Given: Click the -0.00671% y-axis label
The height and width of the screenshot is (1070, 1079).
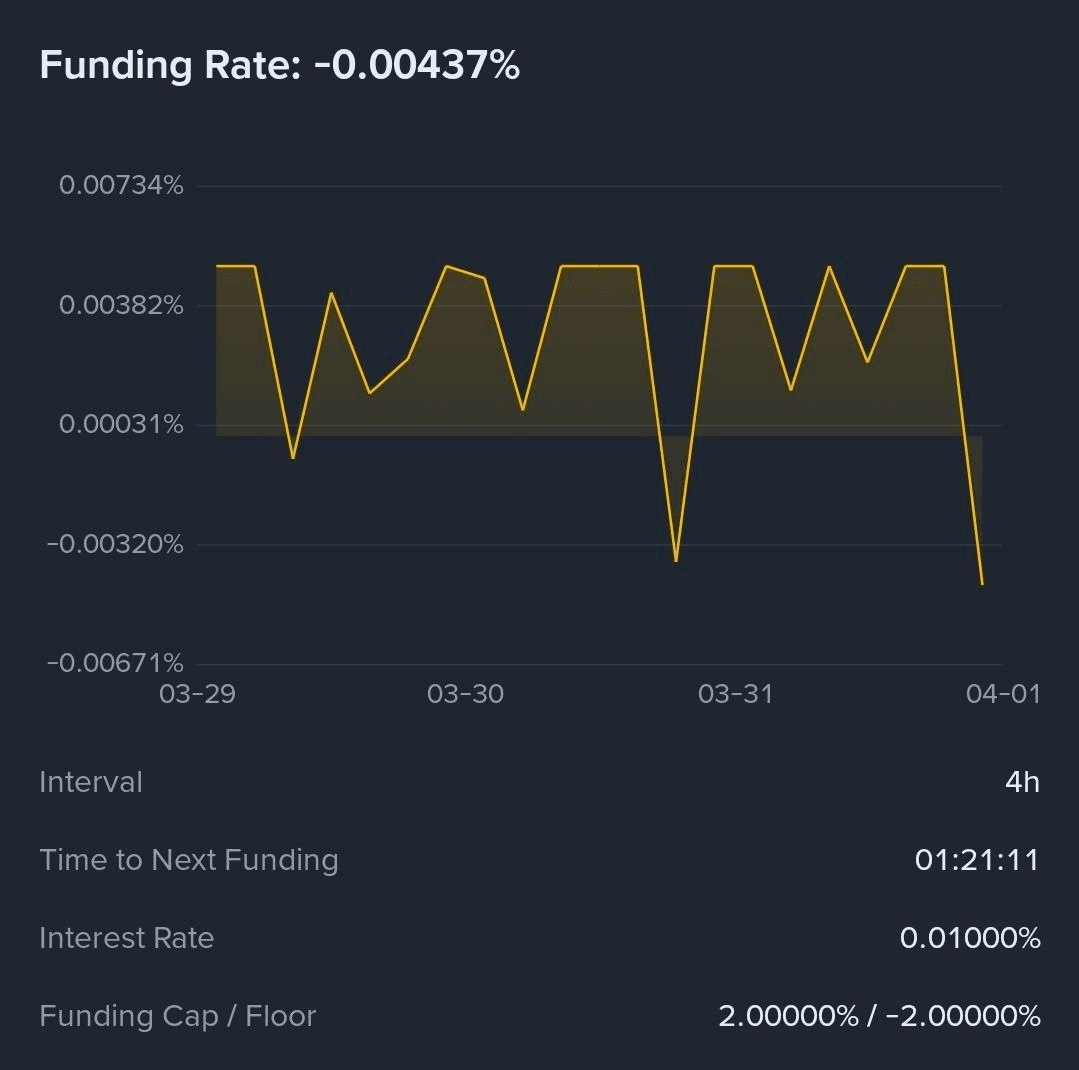Looking at the screenshot, I should tap(115, 663).
